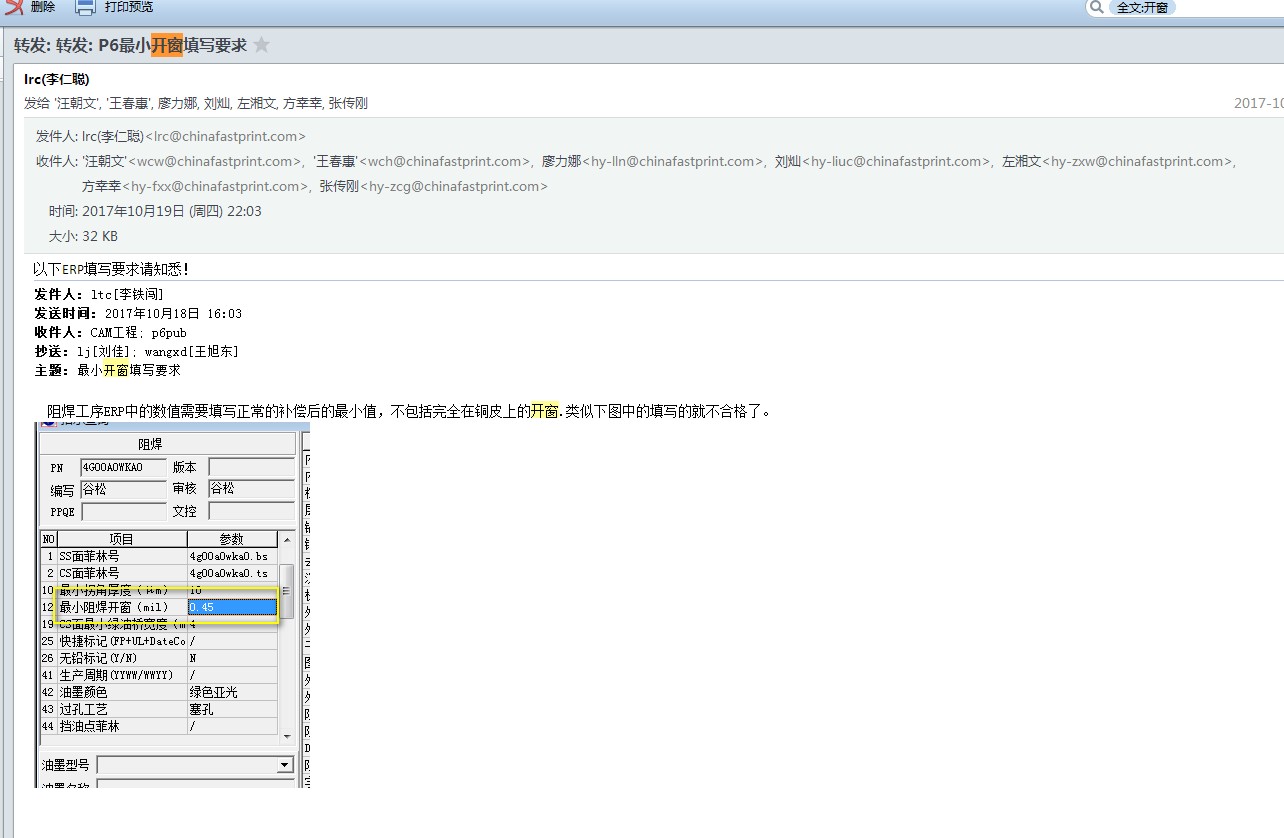Click the 挡油点菲林 row in the embedded image

[158, 726]
